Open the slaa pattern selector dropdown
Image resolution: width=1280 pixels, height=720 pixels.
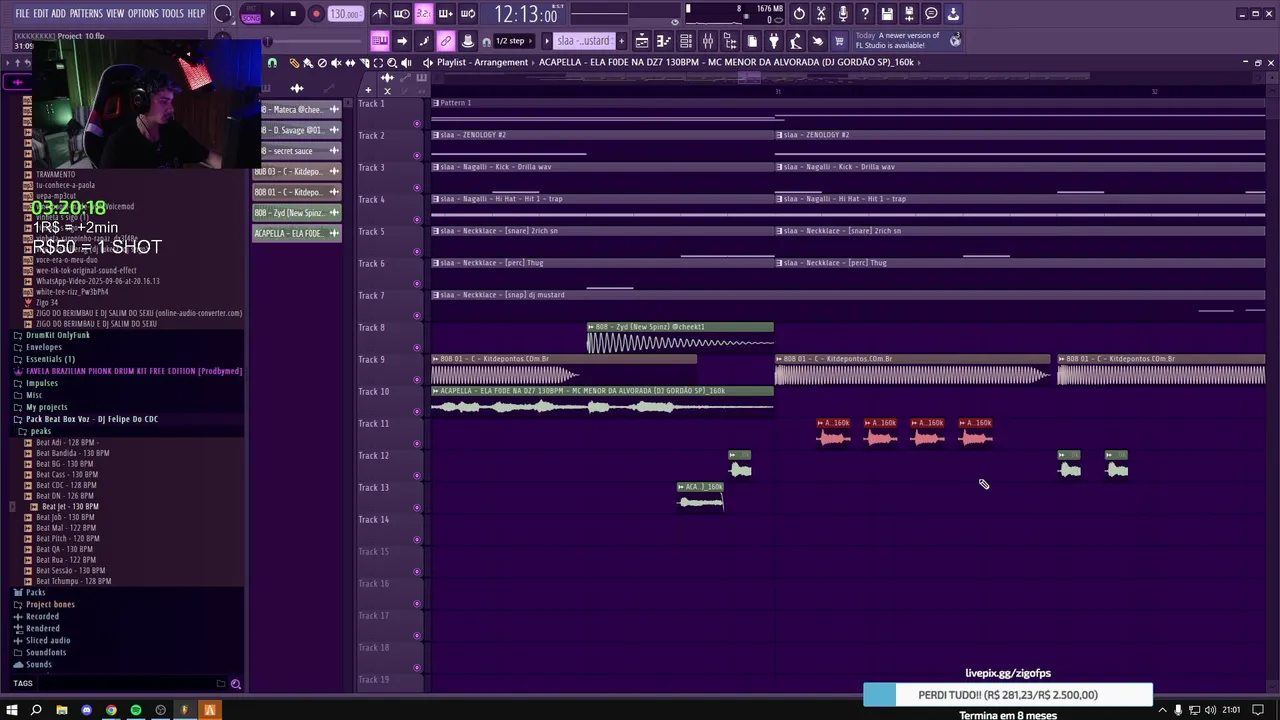pos(583,41)
